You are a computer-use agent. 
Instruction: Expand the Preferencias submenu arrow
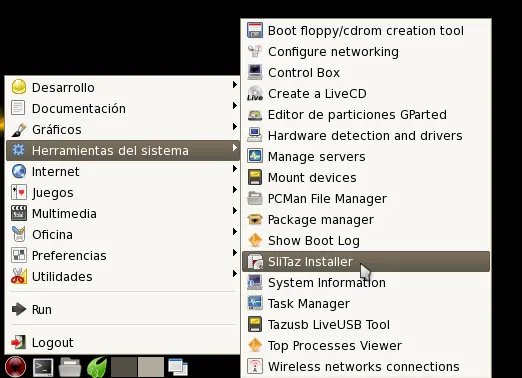235,253
